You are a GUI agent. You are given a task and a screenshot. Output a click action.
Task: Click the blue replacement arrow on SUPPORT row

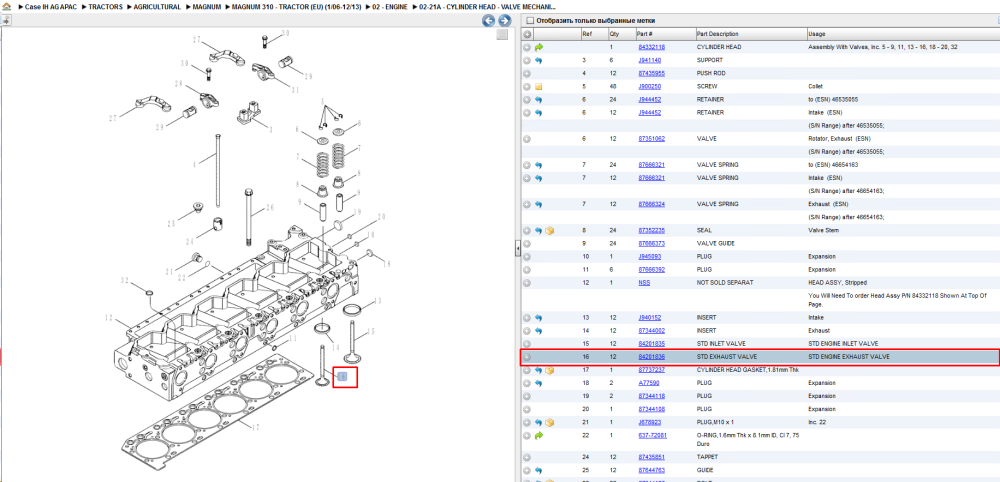point(539,61)
